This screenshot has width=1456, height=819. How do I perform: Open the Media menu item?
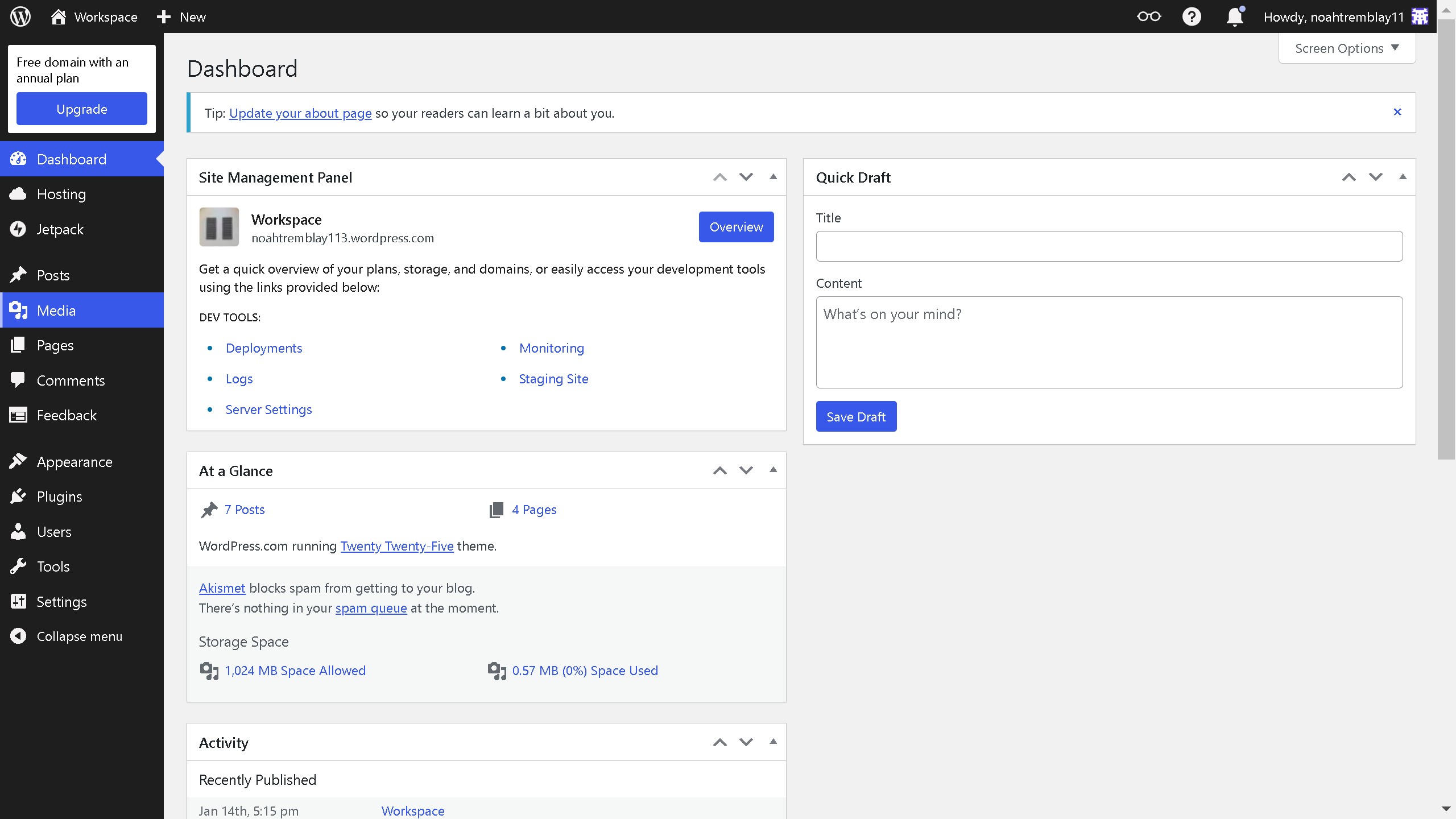click(56, 311)
